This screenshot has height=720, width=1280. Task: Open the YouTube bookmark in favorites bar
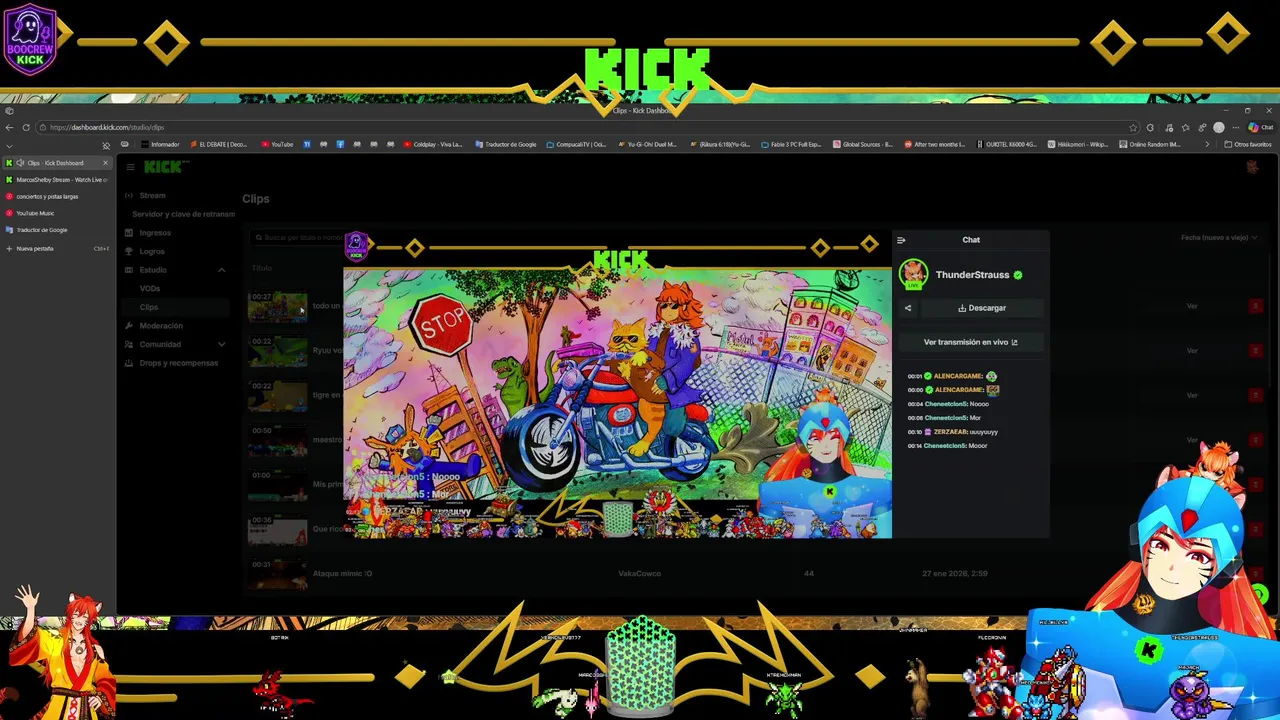[277, 144]
